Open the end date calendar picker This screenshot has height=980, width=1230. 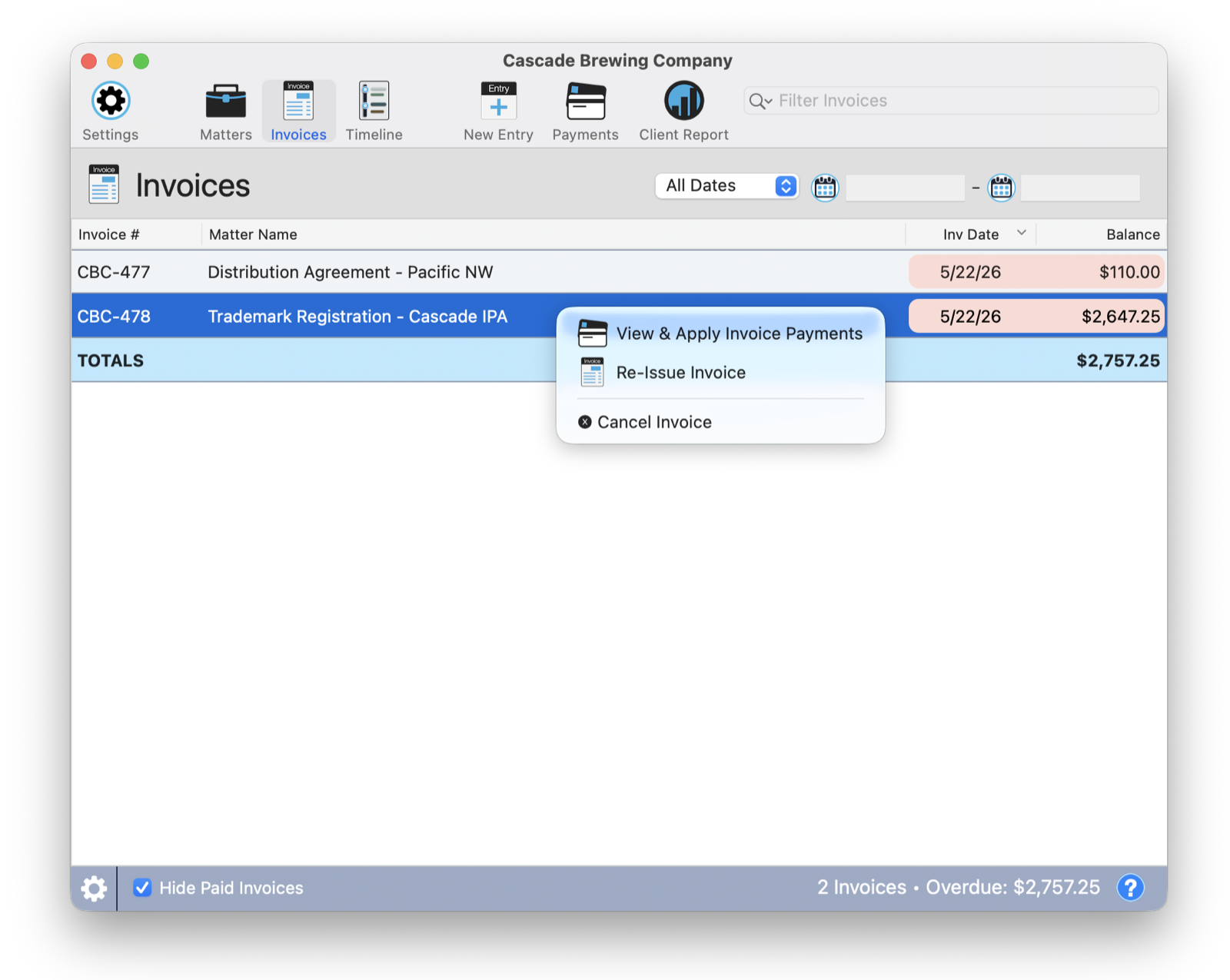pos(1001,187)
